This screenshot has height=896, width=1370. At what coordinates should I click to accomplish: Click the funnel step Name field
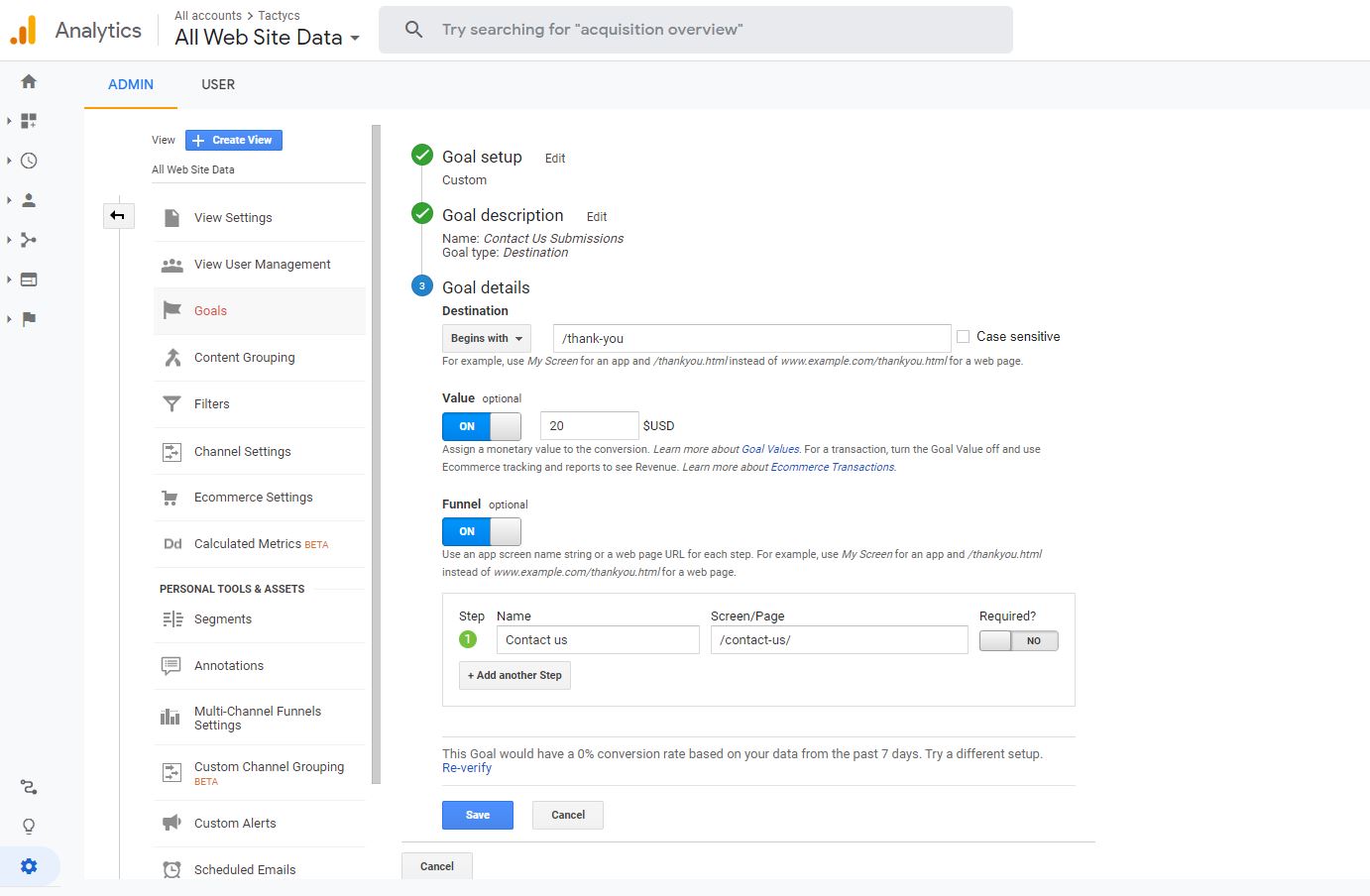point(598,640)
